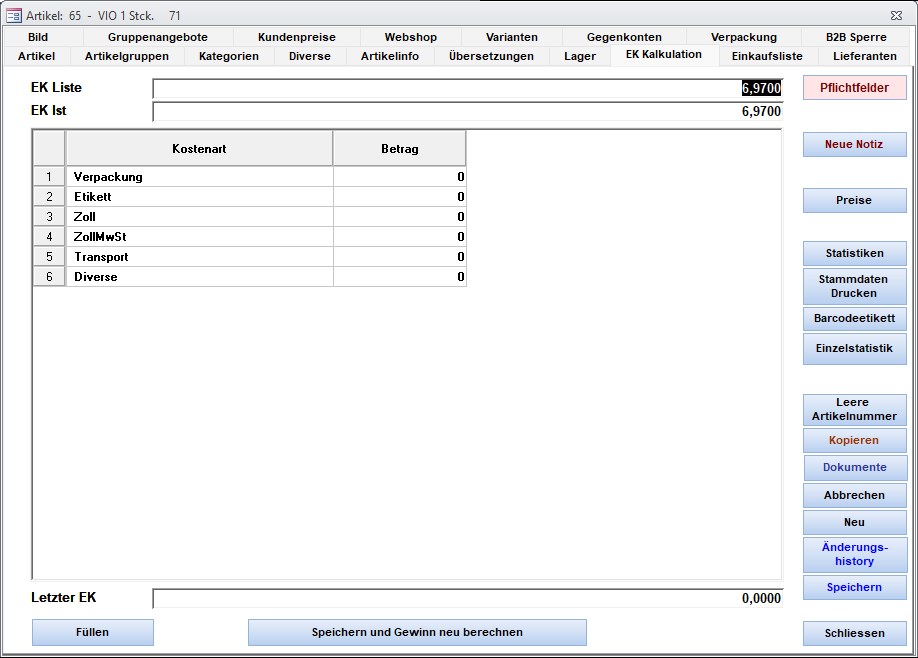Screen dimensions: 918x658
Task: Select the Webshop tab
Action: [x=410, y=37]
